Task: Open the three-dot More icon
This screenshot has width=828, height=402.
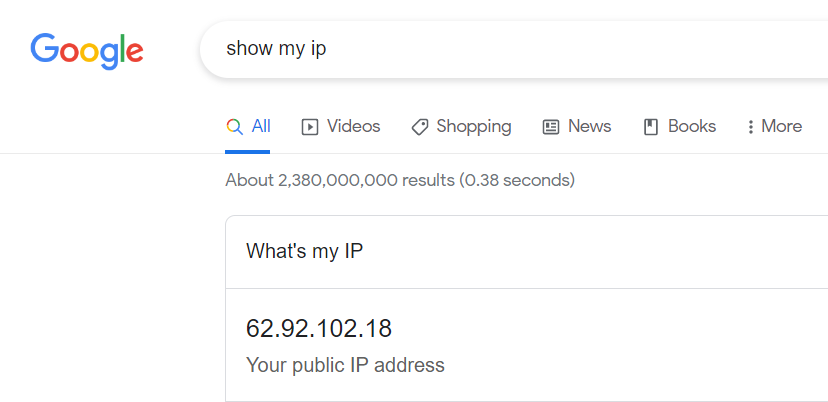Action: [750, 127]
